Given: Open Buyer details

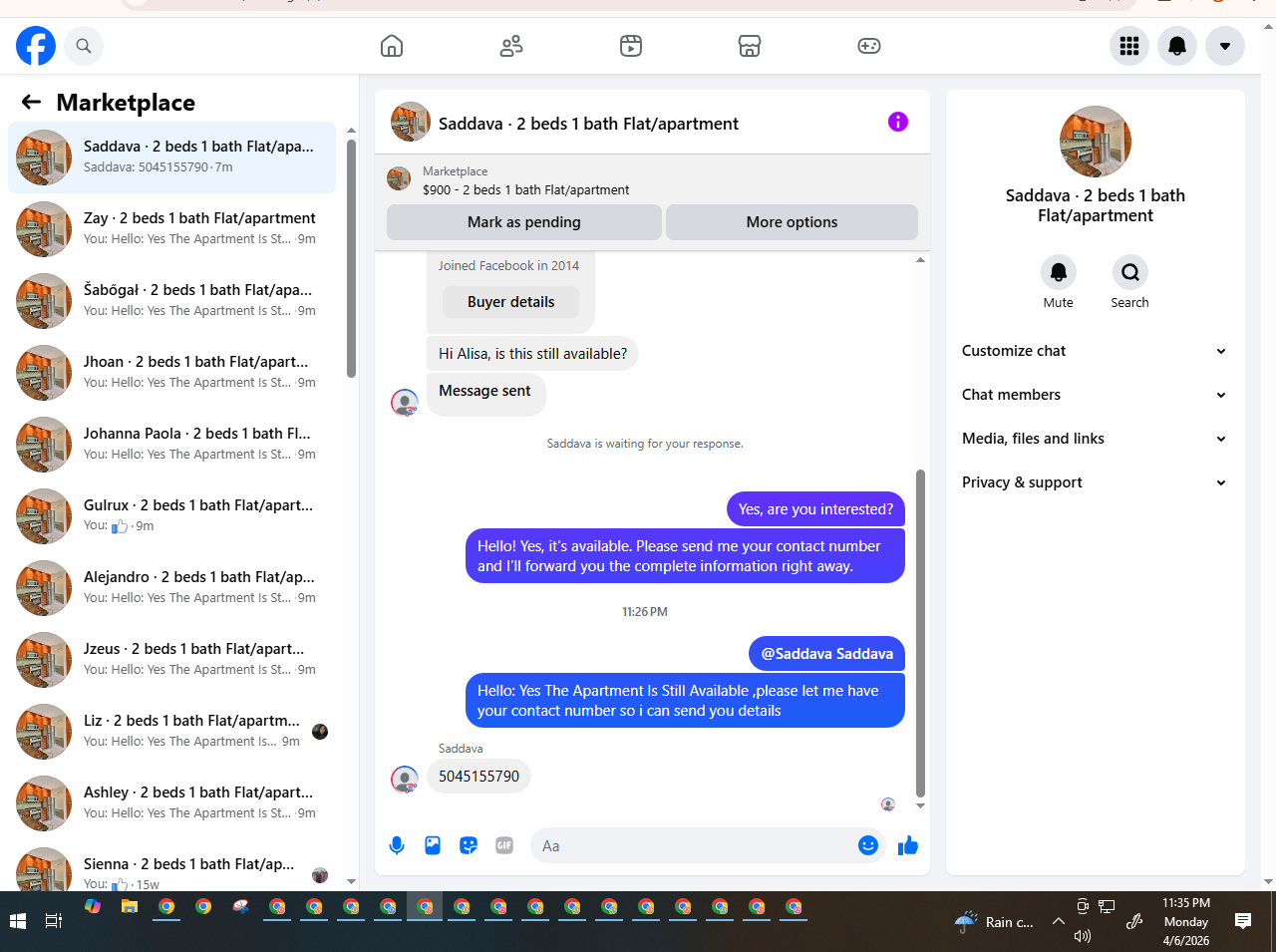Looking at the screenshot, I should point(511,302).
